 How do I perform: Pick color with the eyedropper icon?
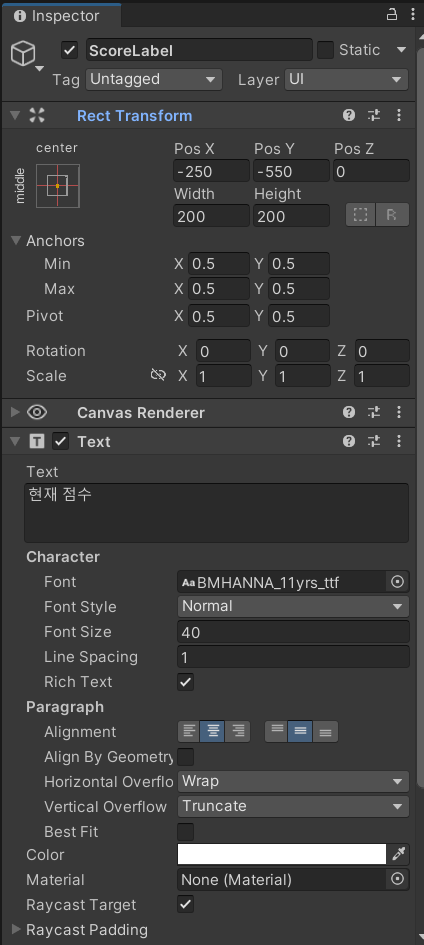[x=399, y=854]
